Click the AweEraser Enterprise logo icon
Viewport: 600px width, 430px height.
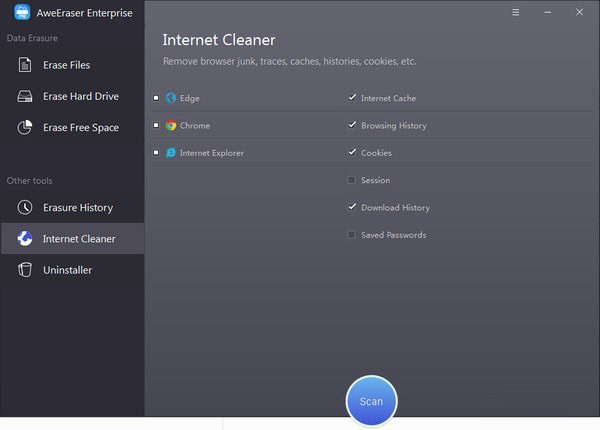point(21,13)
